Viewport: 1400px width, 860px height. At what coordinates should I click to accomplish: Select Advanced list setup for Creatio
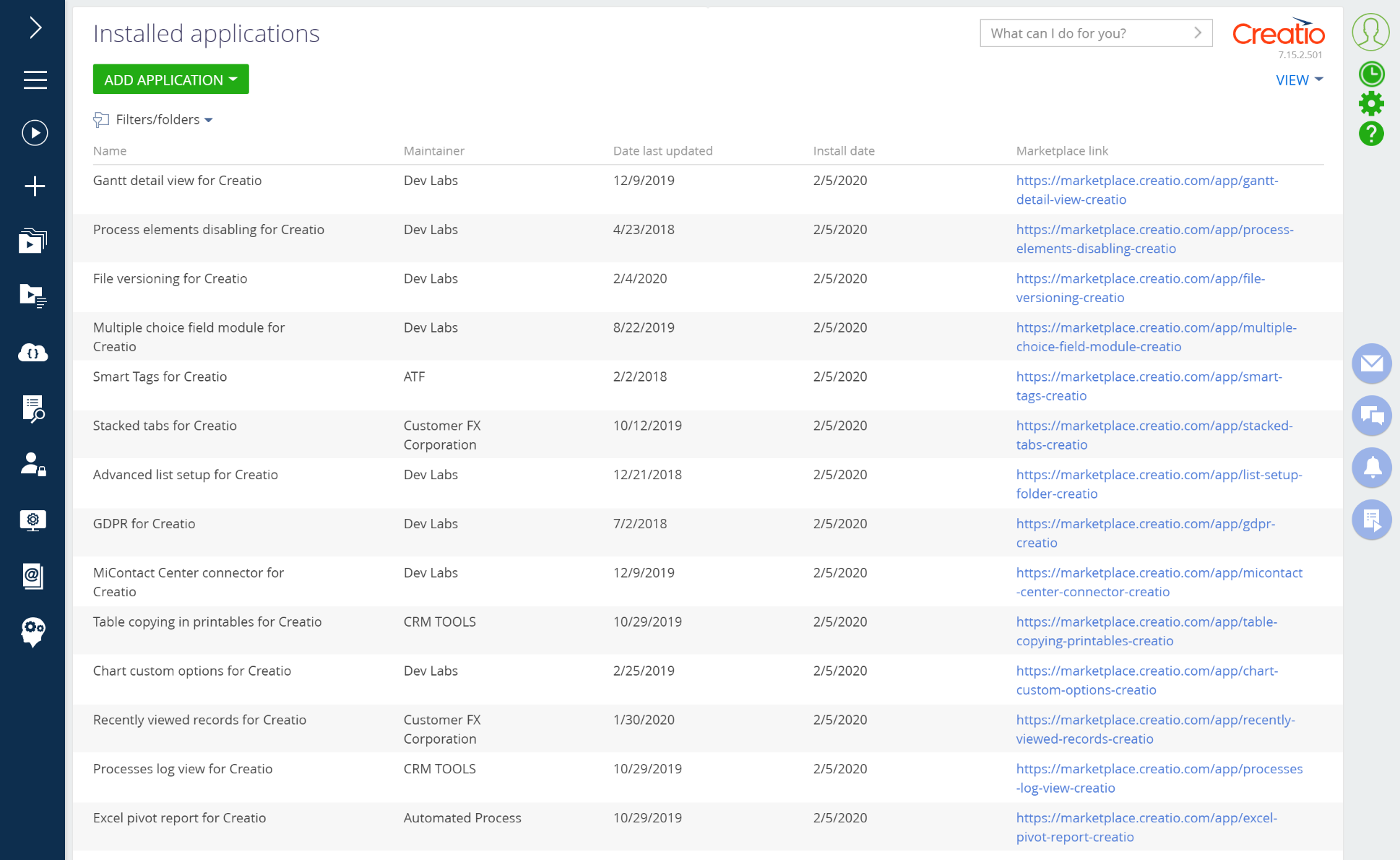click(707, 484)
